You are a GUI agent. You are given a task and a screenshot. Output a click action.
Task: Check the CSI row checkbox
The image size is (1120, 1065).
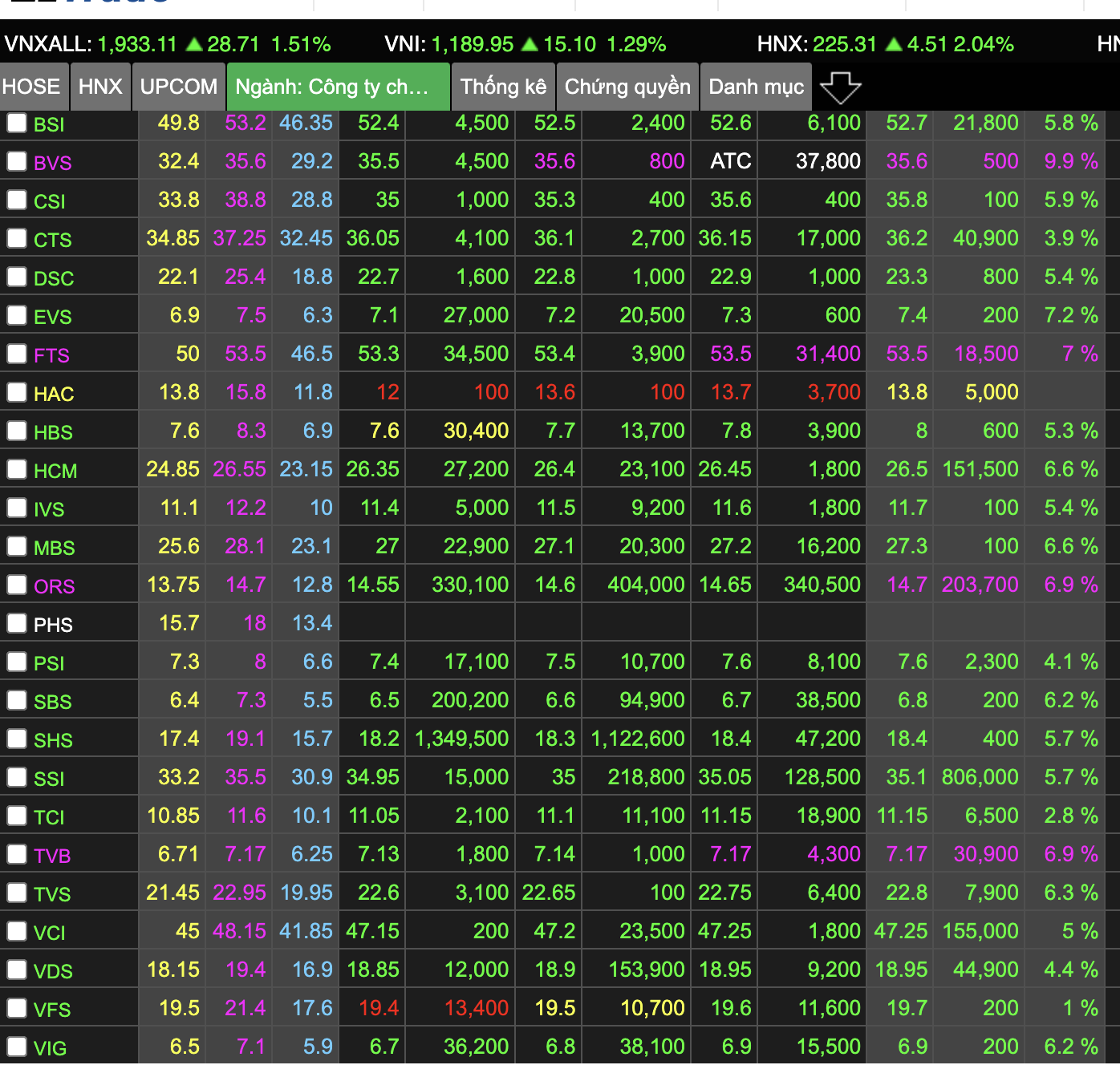pos(17,200)
